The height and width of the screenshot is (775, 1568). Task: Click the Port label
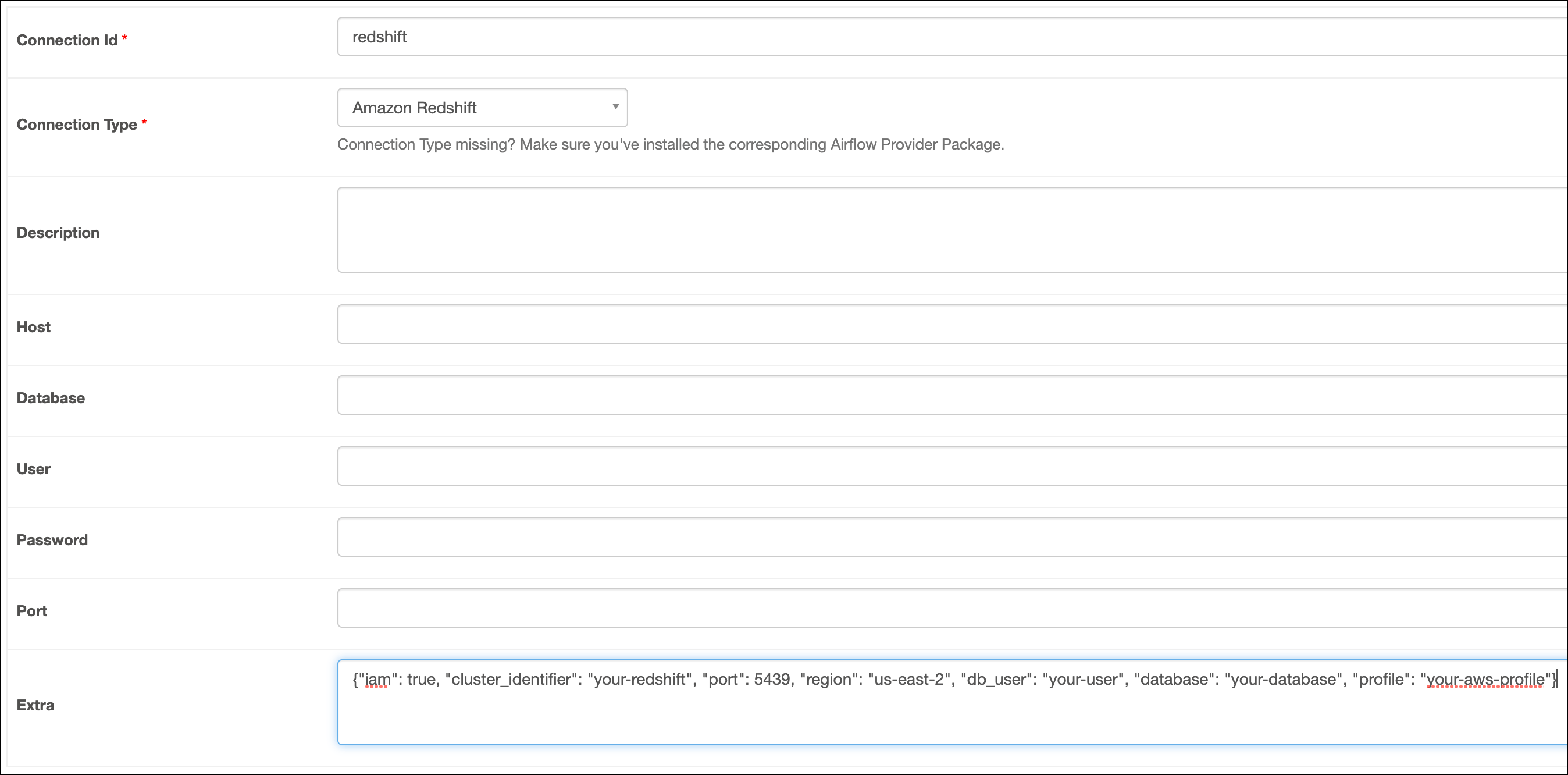[x=31, y=610]
